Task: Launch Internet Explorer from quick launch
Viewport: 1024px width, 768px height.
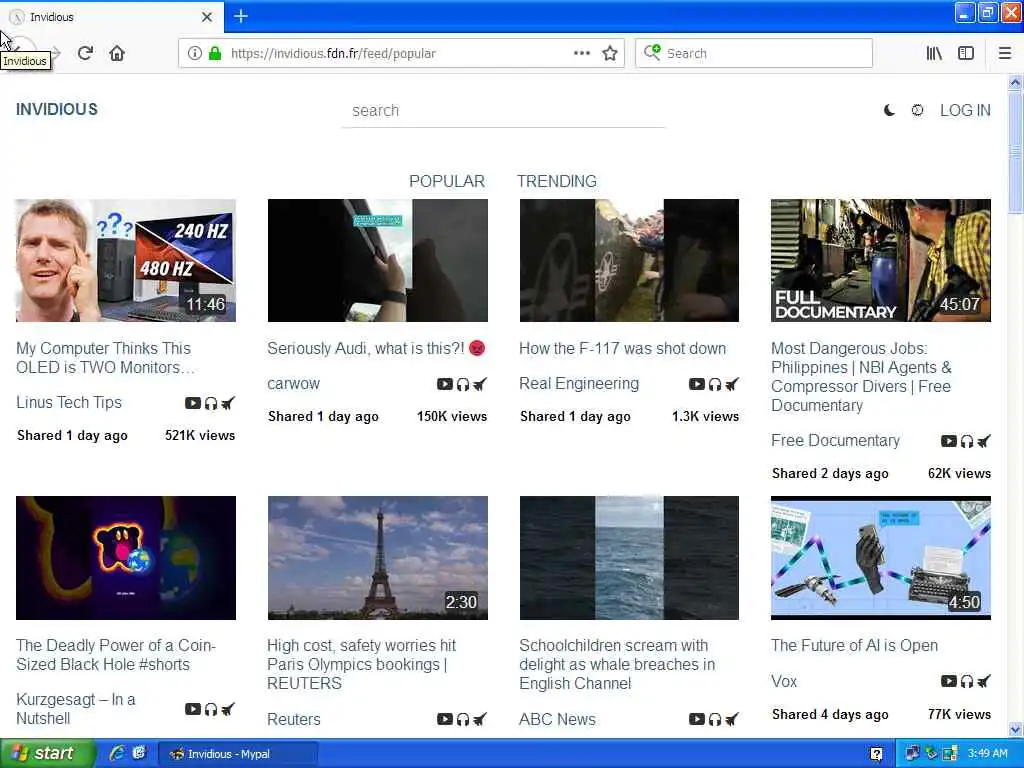Action: click(x=118, y=754)
